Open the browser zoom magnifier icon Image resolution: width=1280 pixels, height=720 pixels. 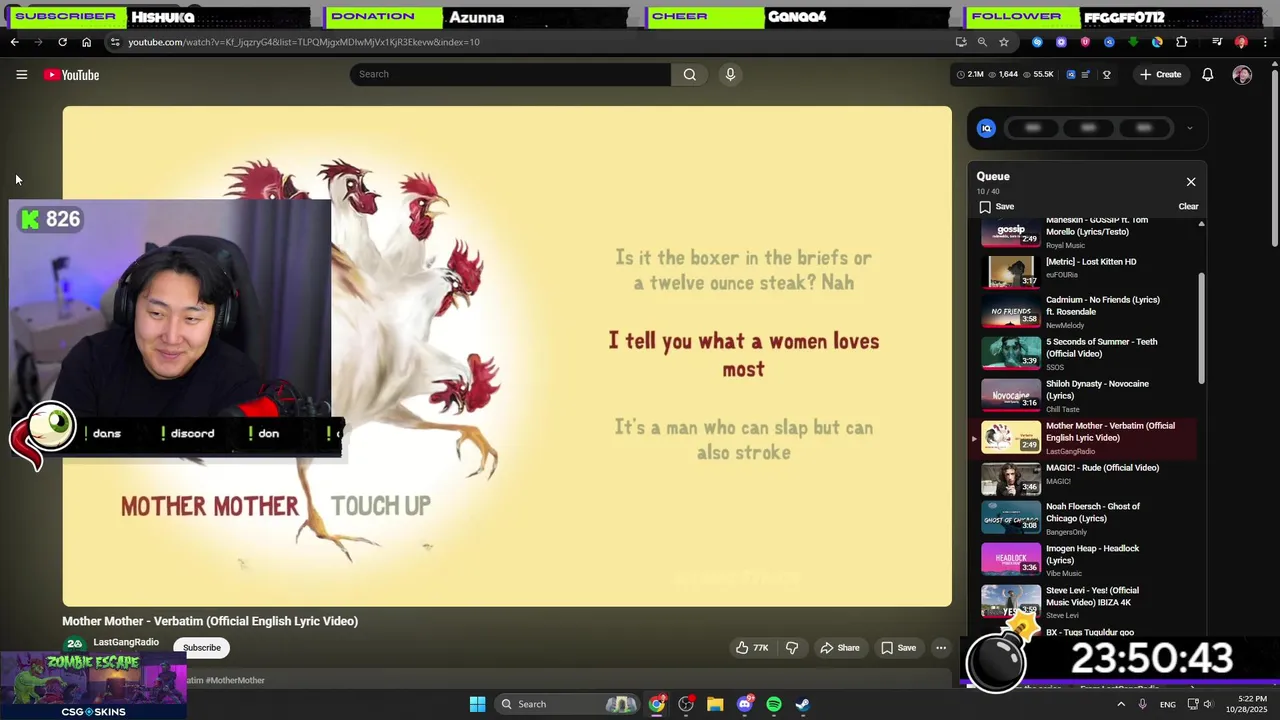[982, 42]
